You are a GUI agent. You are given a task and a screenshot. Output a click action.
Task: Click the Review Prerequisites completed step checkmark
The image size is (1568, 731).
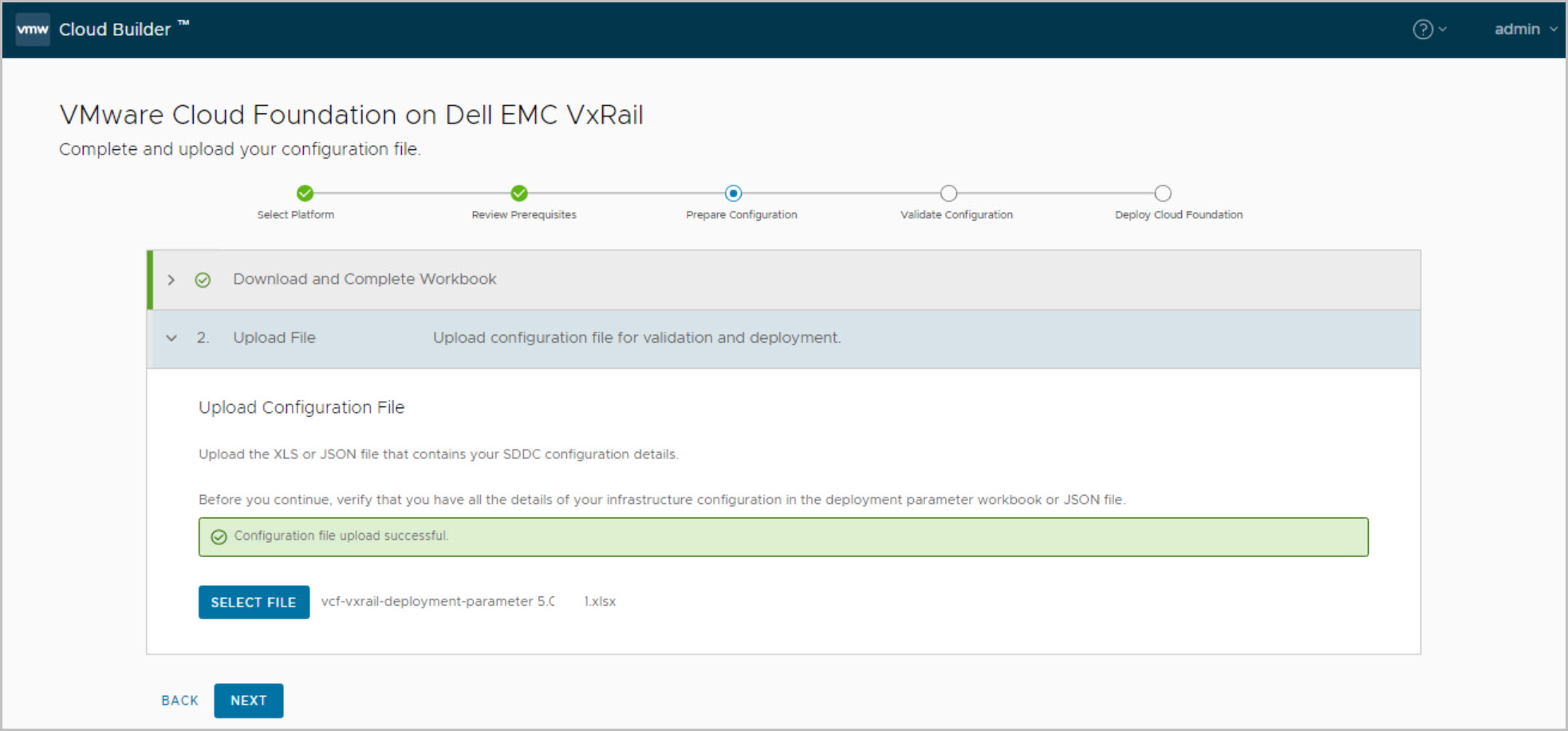point(519,193)
